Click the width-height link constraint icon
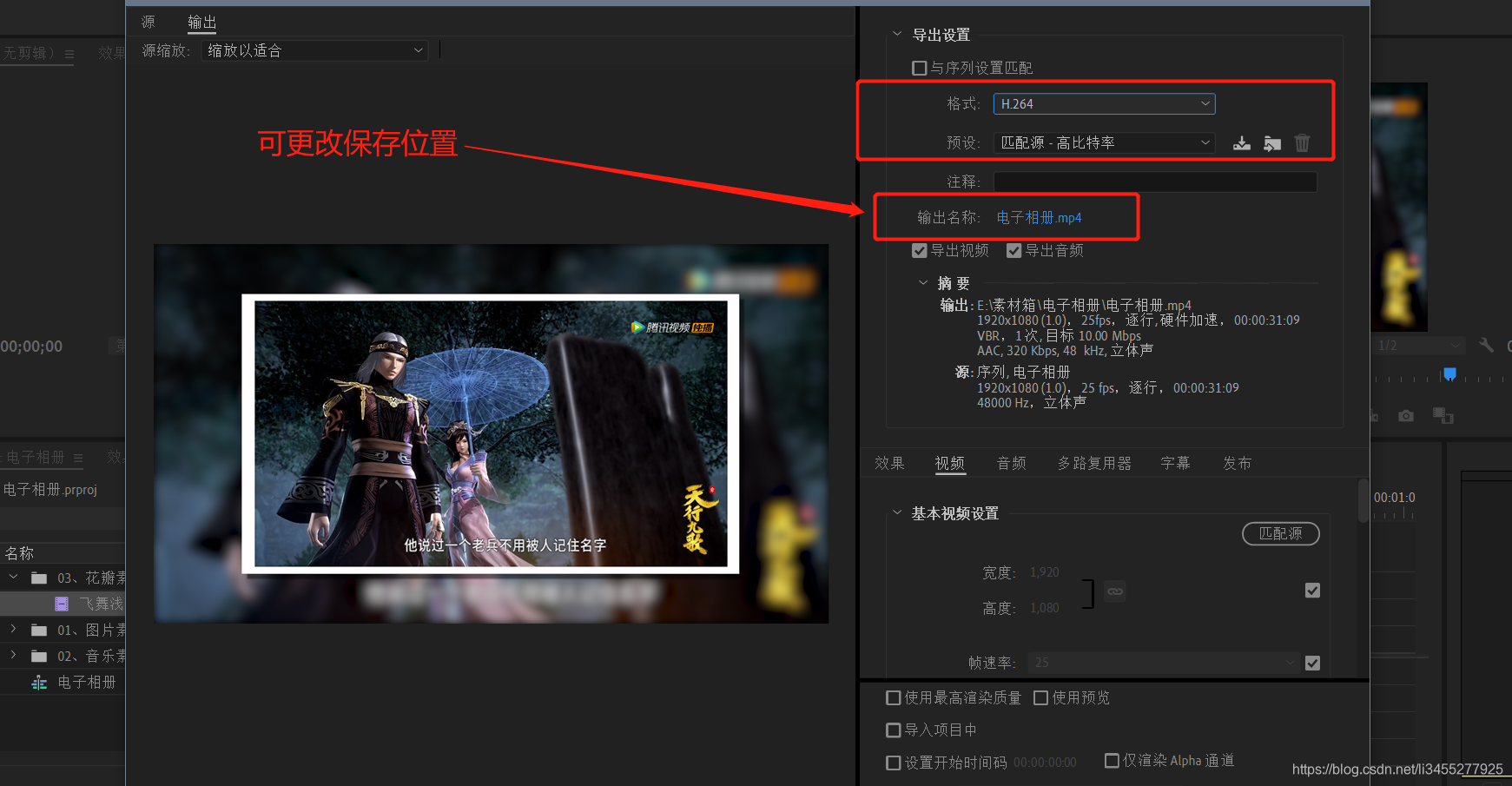Screen dimensions: 1512x786 (1115, 591)
